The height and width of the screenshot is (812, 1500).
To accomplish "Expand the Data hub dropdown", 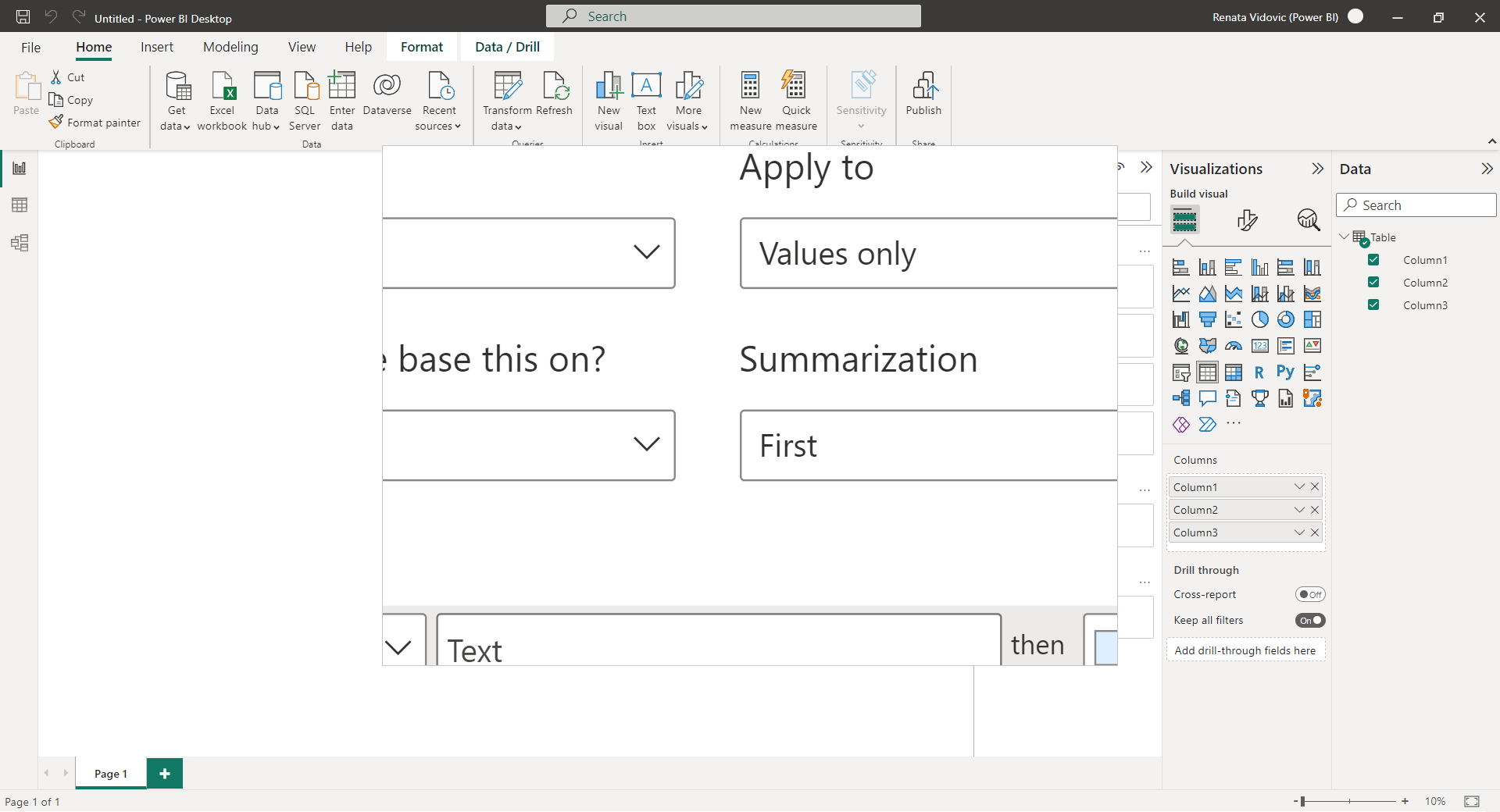I will tap(266, 101).
